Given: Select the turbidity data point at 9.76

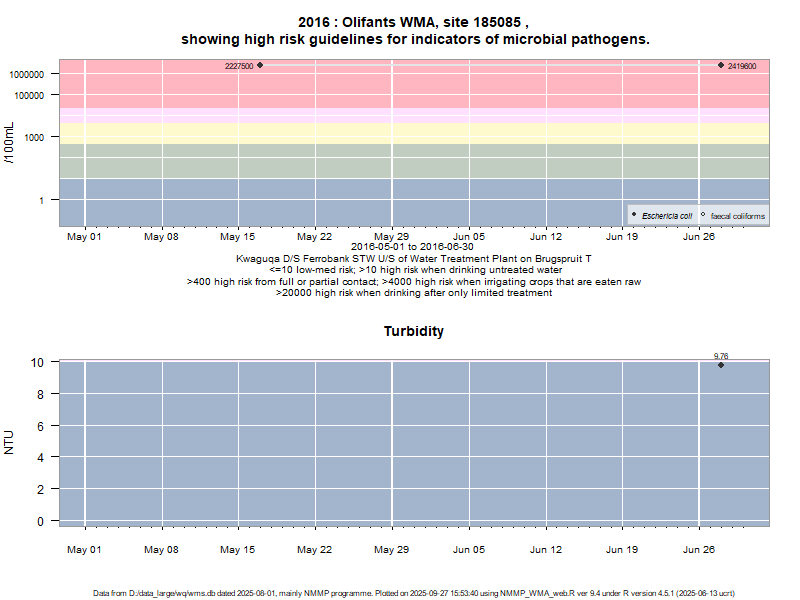Looking at the screenshot, I should pyautogui.click(x=721, y=364).
